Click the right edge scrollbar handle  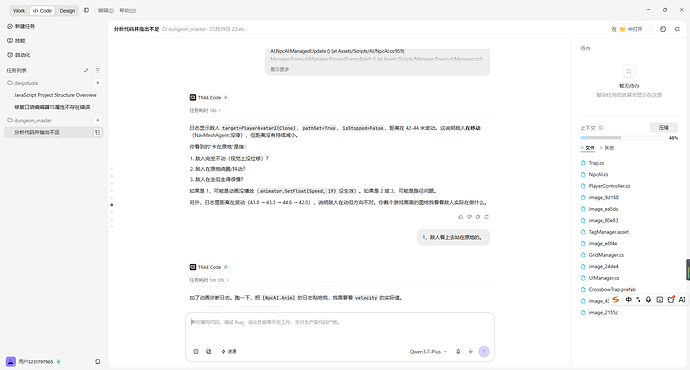(x=688, y=270)
